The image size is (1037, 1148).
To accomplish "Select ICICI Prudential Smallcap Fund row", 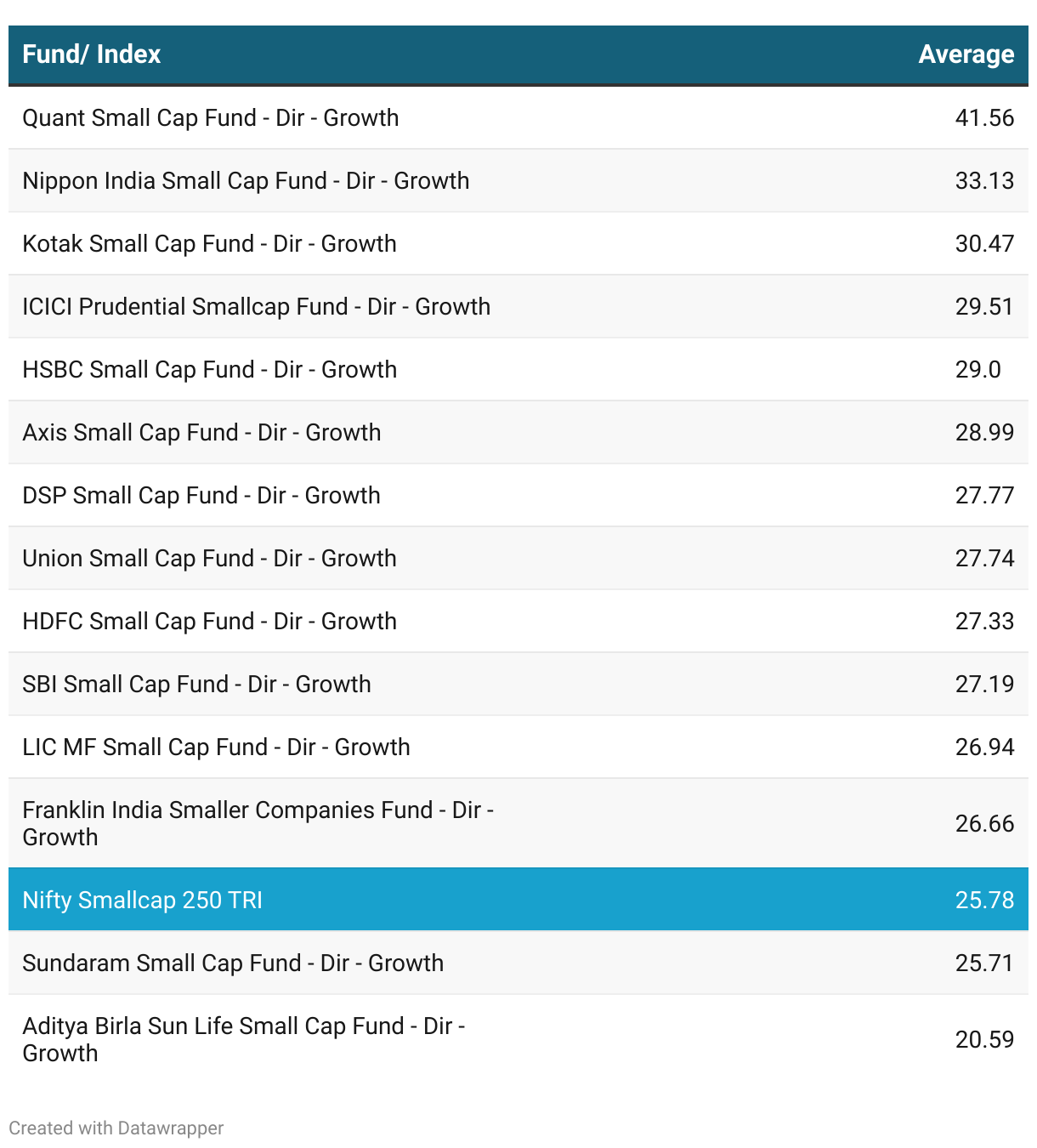I will tap(518, 307).
